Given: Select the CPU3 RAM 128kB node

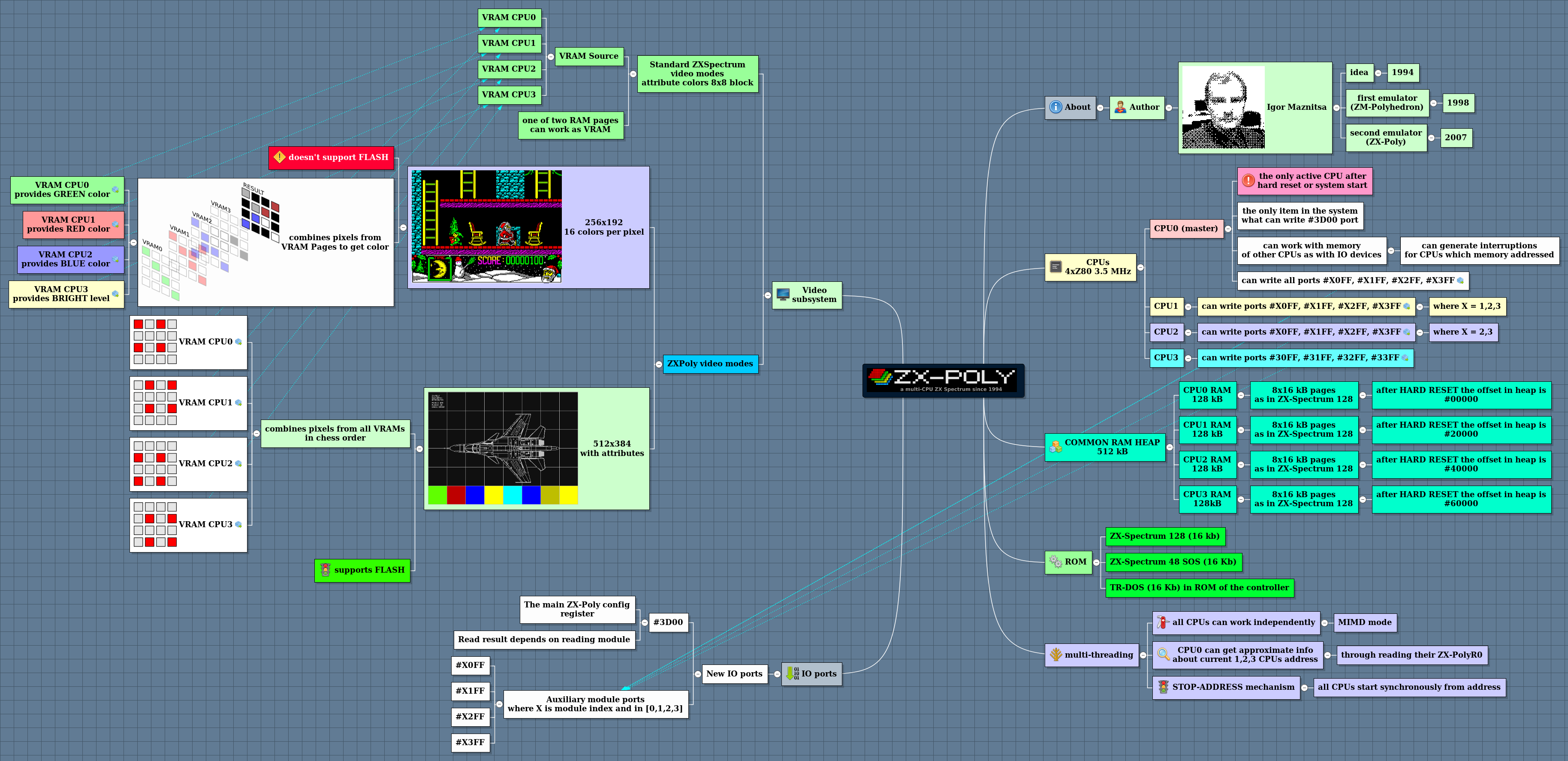Looking at the screenshot, I should [1207, 499].
